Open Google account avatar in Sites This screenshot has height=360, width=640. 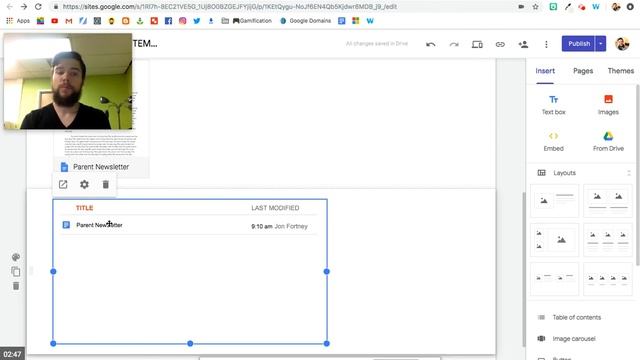pos(622,44)
